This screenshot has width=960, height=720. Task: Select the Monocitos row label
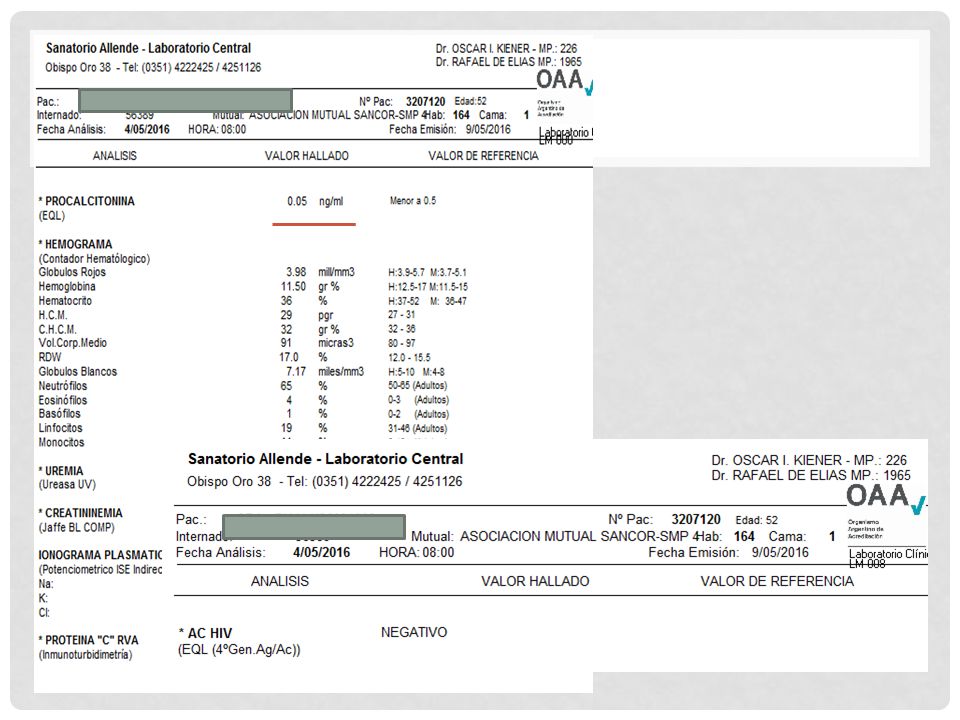point(61,442)
